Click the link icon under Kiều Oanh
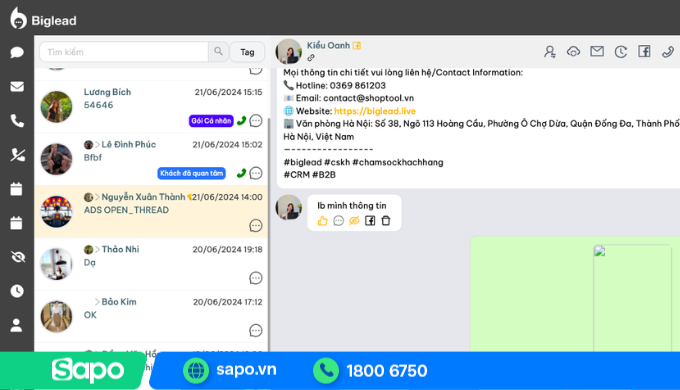The image size is (680, 390). [x=311, y=58]
